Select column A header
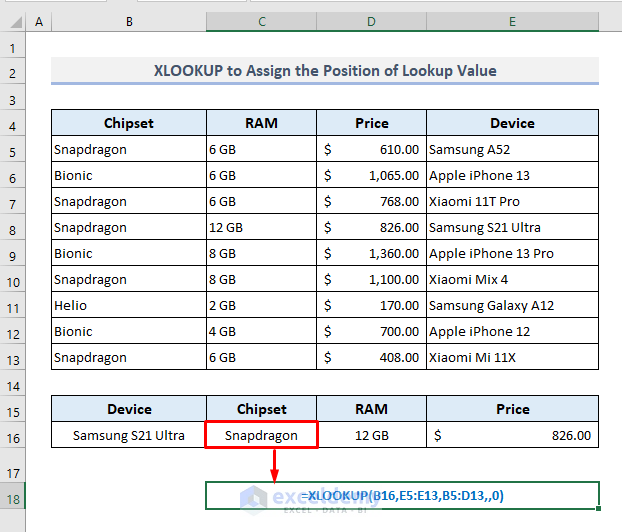The height and width of the screenshot is (532, 622). [39, 21]
